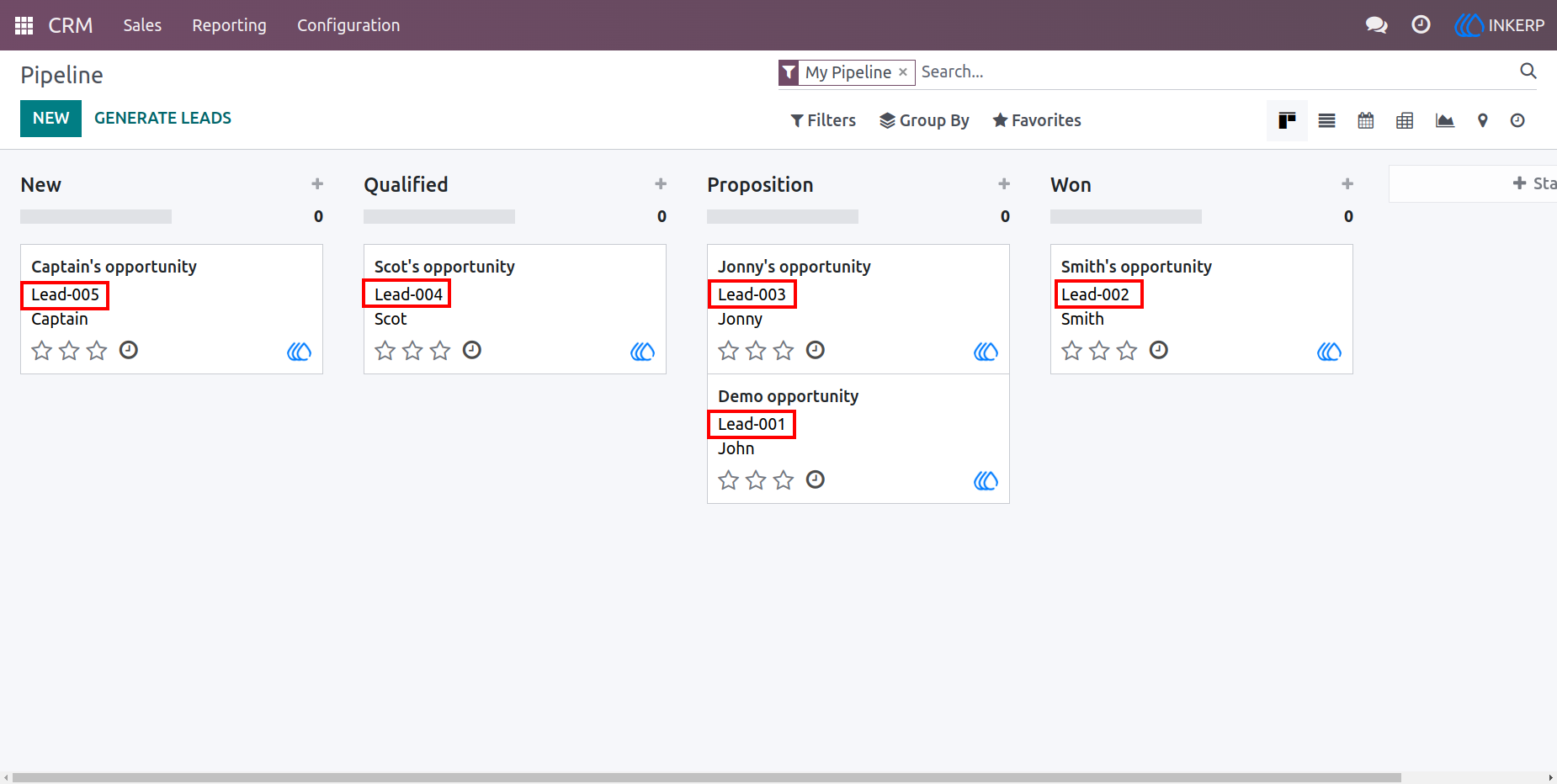Open the conversations chat icon
Screen dimensions: 1557x784
(x=1376, y=25)
